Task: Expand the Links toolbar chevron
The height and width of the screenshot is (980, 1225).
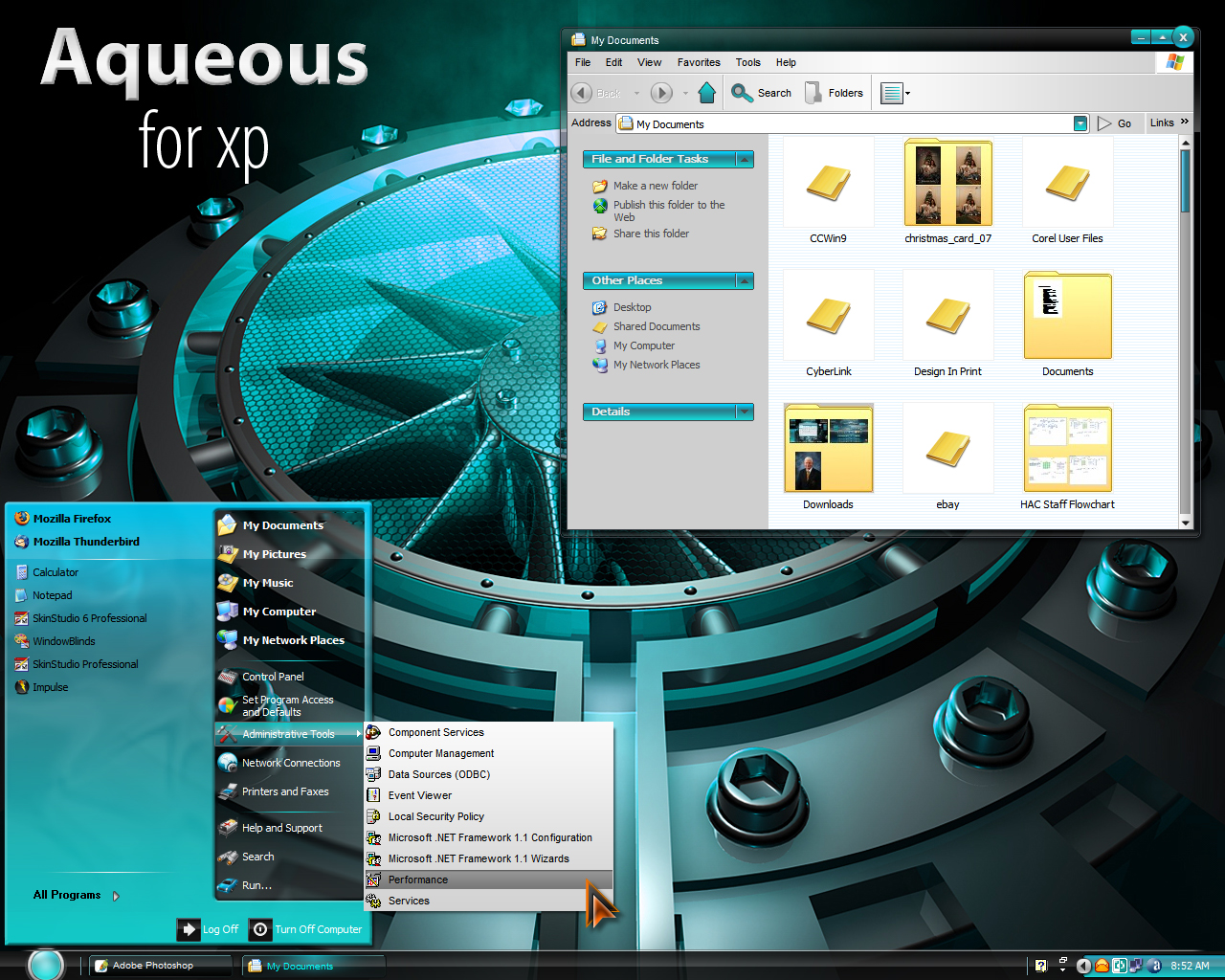Action: click(1185, 122)
